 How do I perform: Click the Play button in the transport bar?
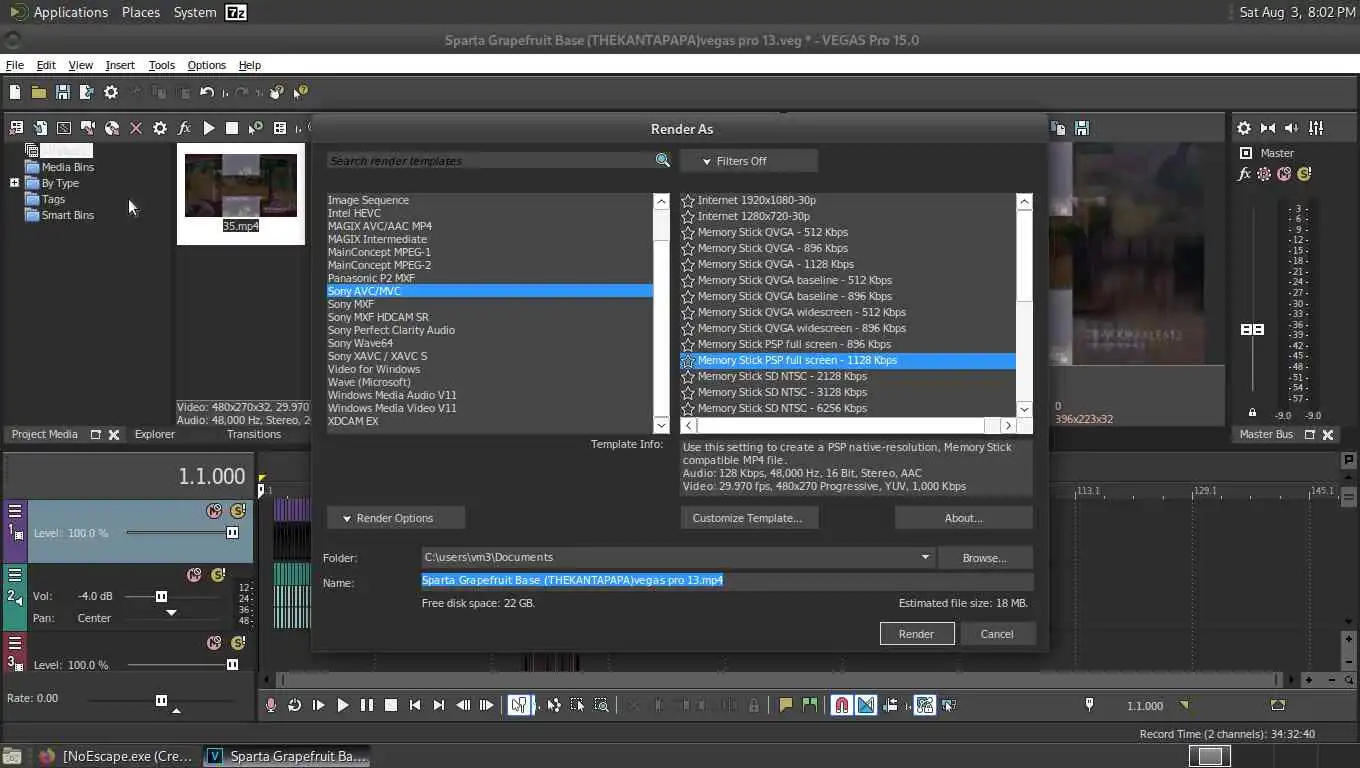point(342,705)
